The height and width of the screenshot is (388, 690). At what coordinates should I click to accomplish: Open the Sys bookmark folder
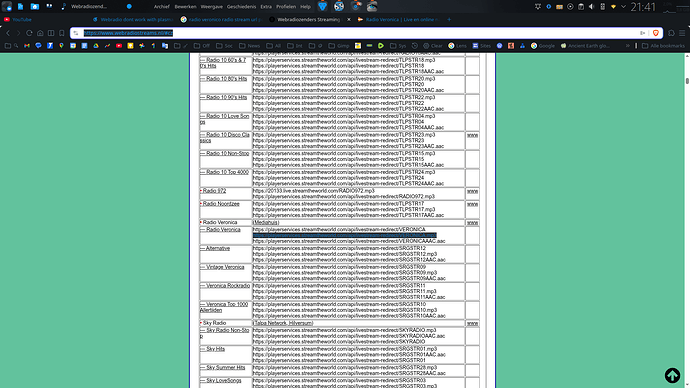tap(398, 46)
